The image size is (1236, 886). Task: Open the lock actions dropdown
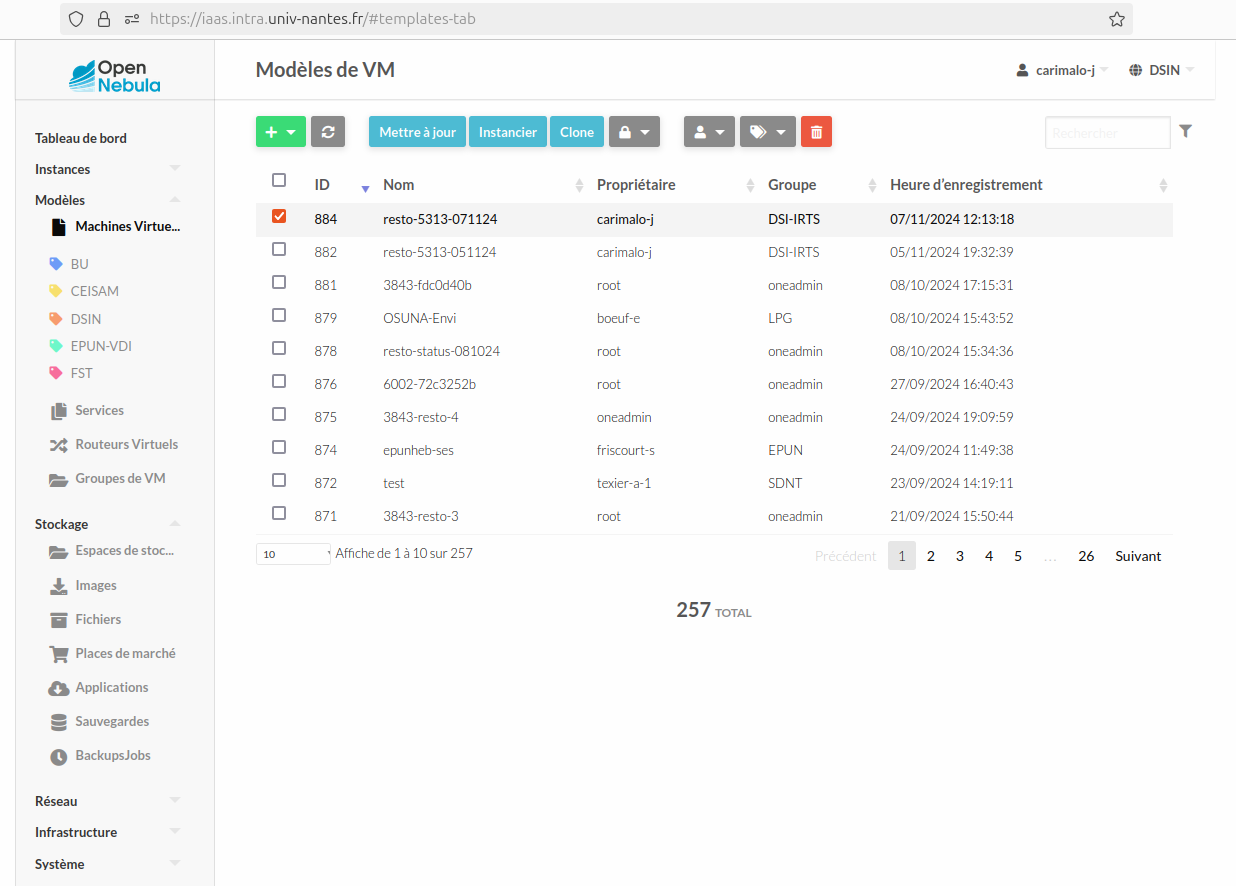[634, 131]
